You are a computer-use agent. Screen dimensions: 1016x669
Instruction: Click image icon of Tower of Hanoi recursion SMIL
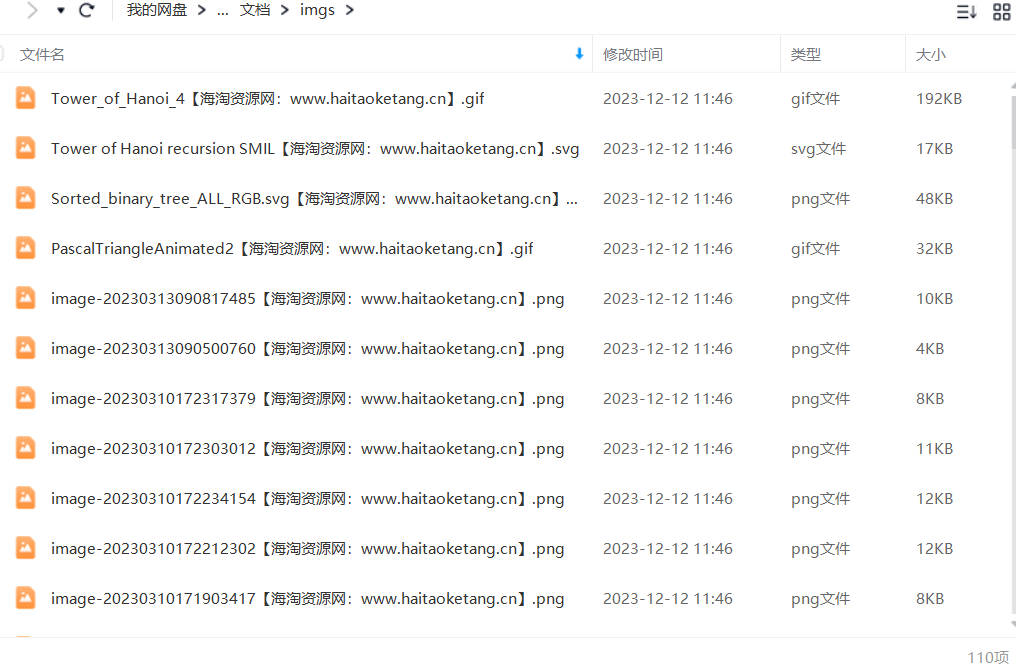[25, 148]
